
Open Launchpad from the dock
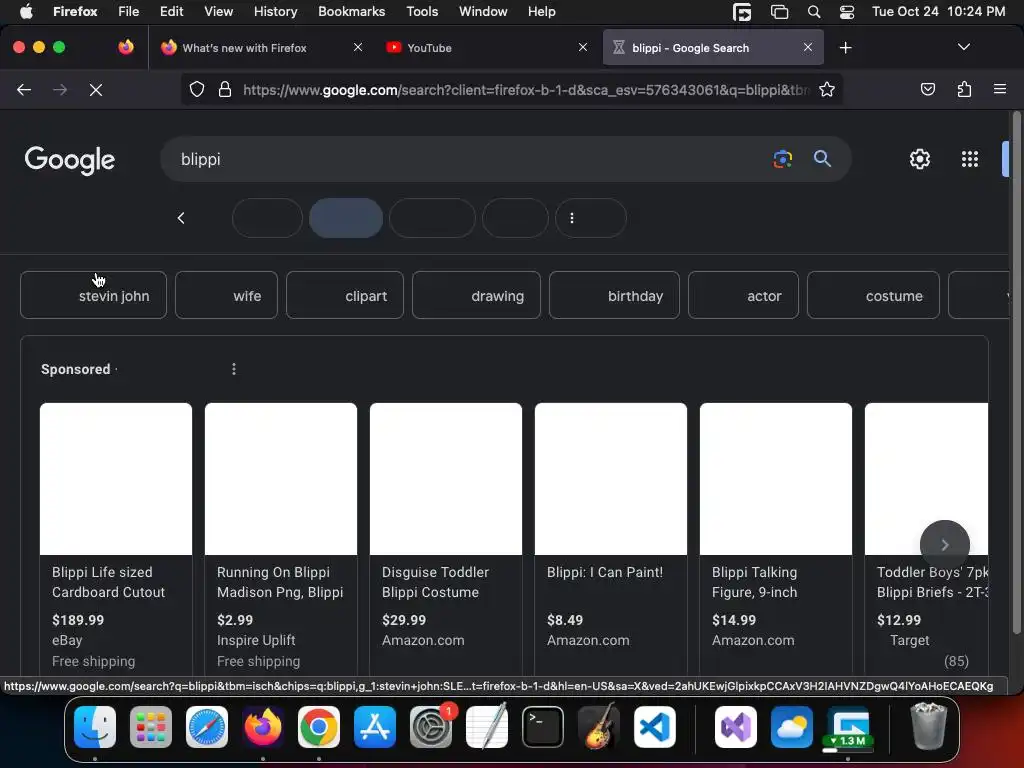[x=151, y=727]
